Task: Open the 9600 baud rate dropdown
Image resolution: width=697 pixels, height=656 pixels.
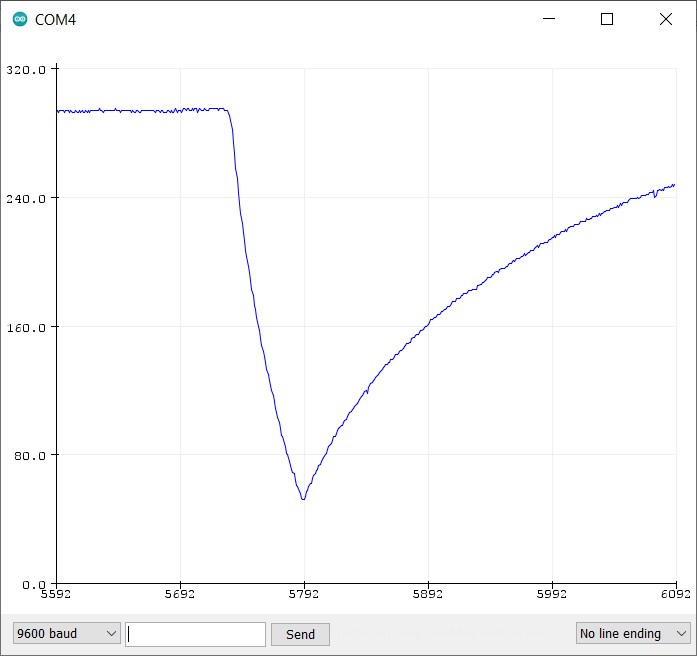Action: [x=66, y=634]
